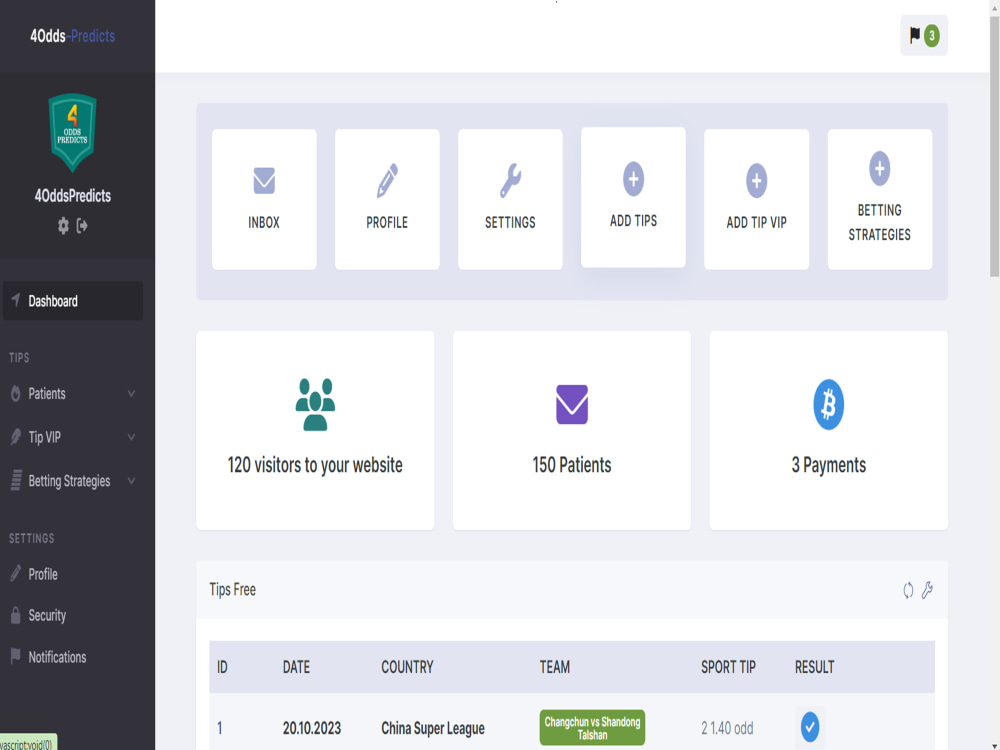Viewport: 1000px width, 750px height.
Task: Click the Profile pencil icon card
Action: click(387, 199)
